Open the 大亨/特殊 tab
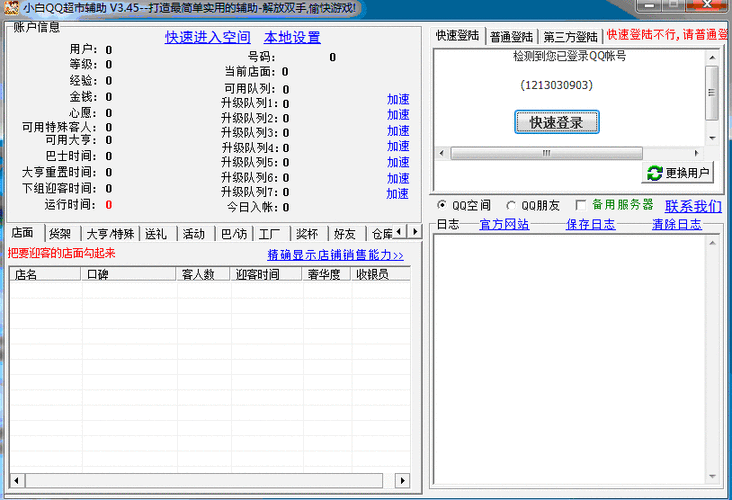 110,233
